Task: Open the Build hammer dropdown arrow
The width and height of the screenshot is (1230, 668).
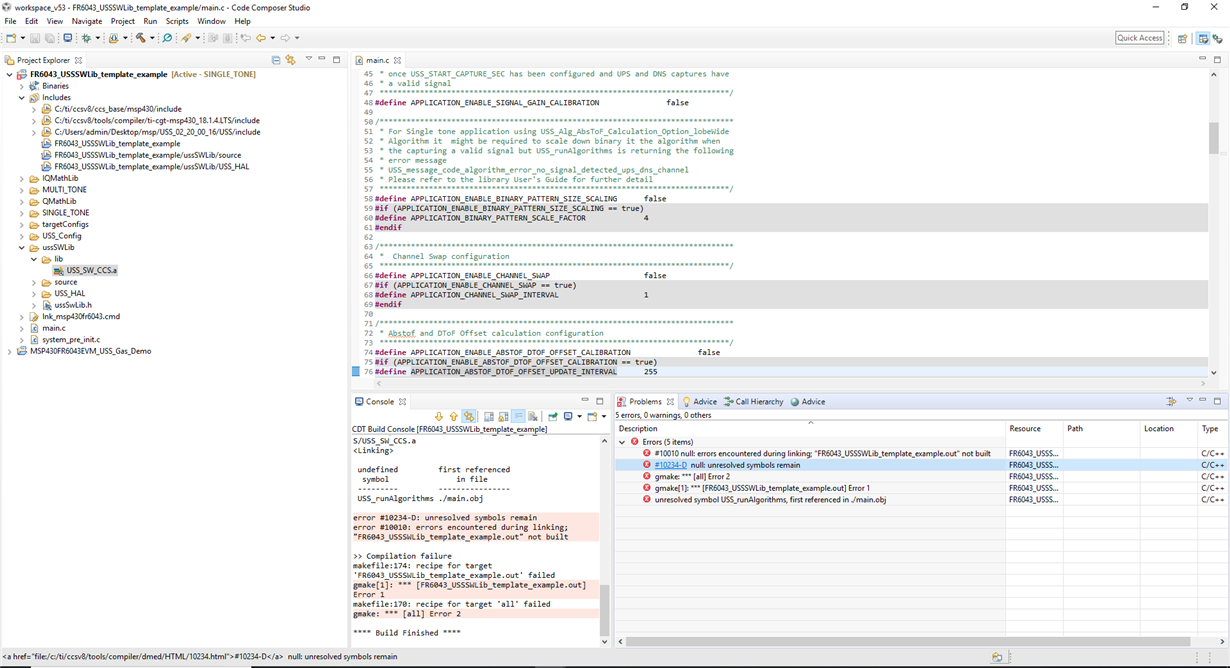Action: [x=152, y=38]
